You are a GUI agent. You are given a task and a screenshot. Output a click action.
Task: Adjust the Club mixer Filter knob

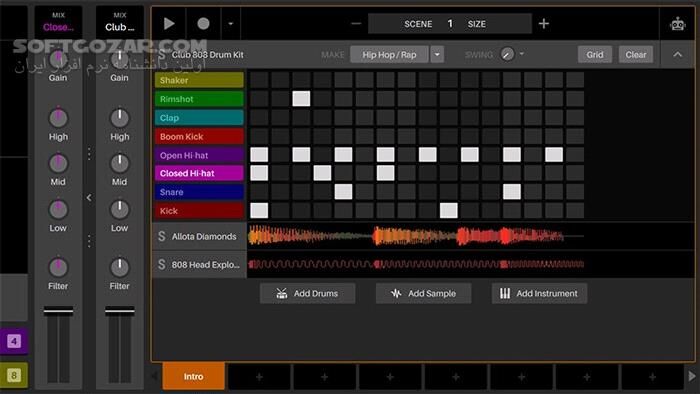(x=119, y=267)
